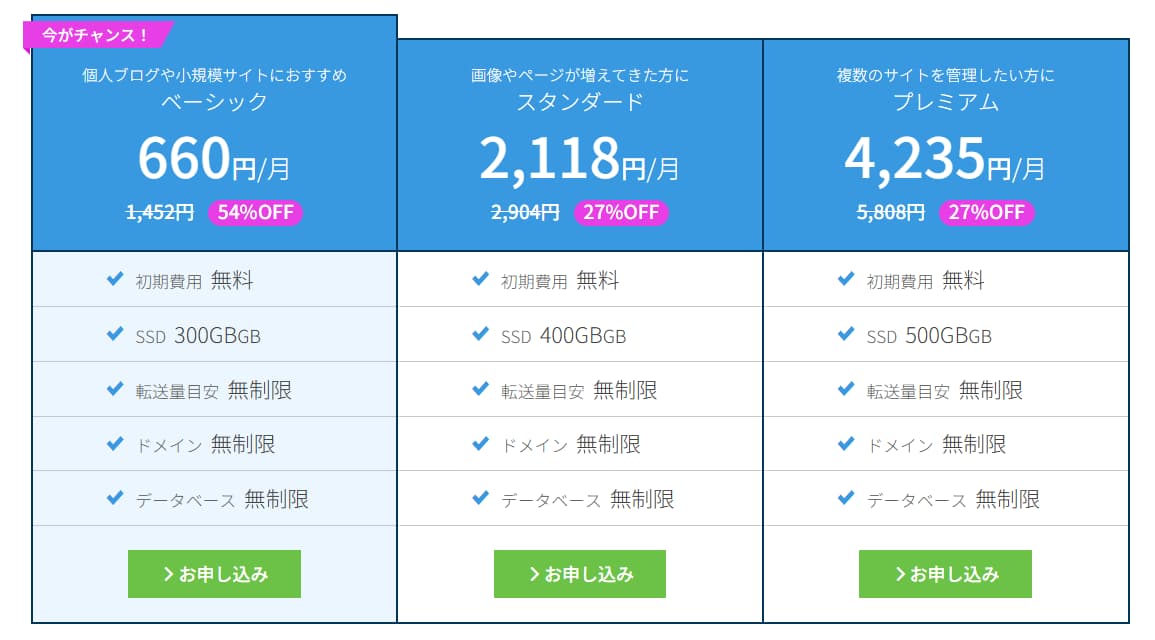Viewport: 1155px width, 640px height.
Task: Click the 54%OFF pink badge
Action: [256, 213]
